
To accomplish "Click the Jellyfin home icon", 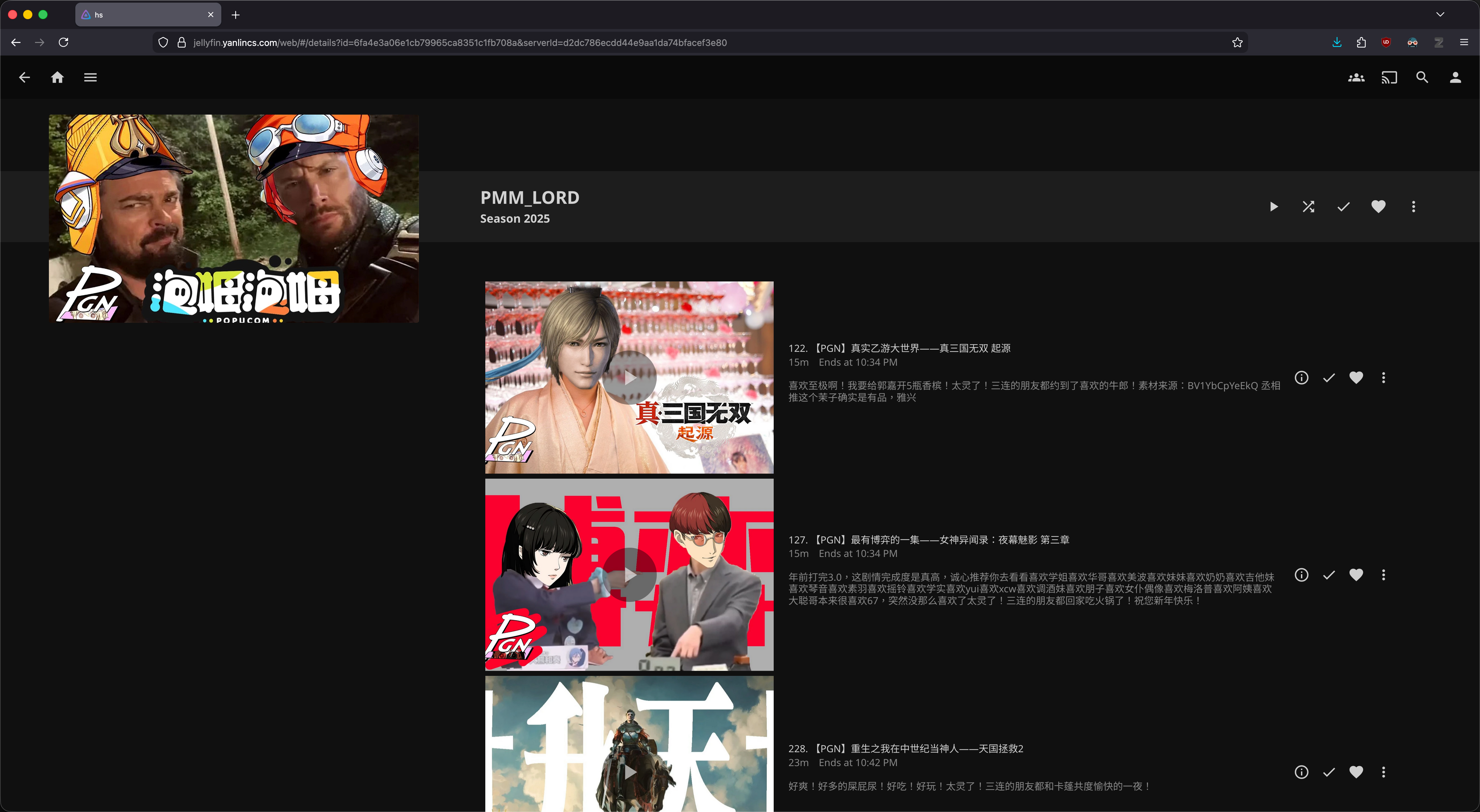I will coord(57,78).
